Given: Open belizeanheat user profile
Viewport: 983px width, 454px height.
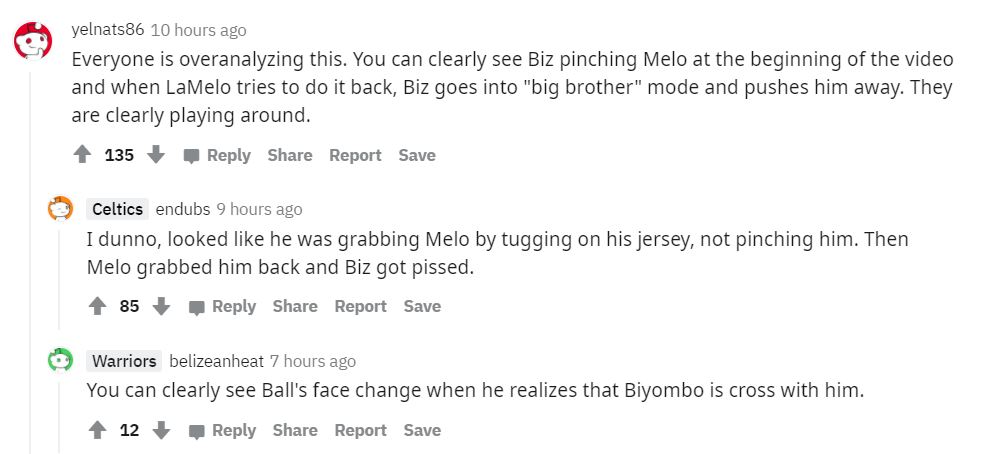Looking at the screenshot, I should [214, 361].
